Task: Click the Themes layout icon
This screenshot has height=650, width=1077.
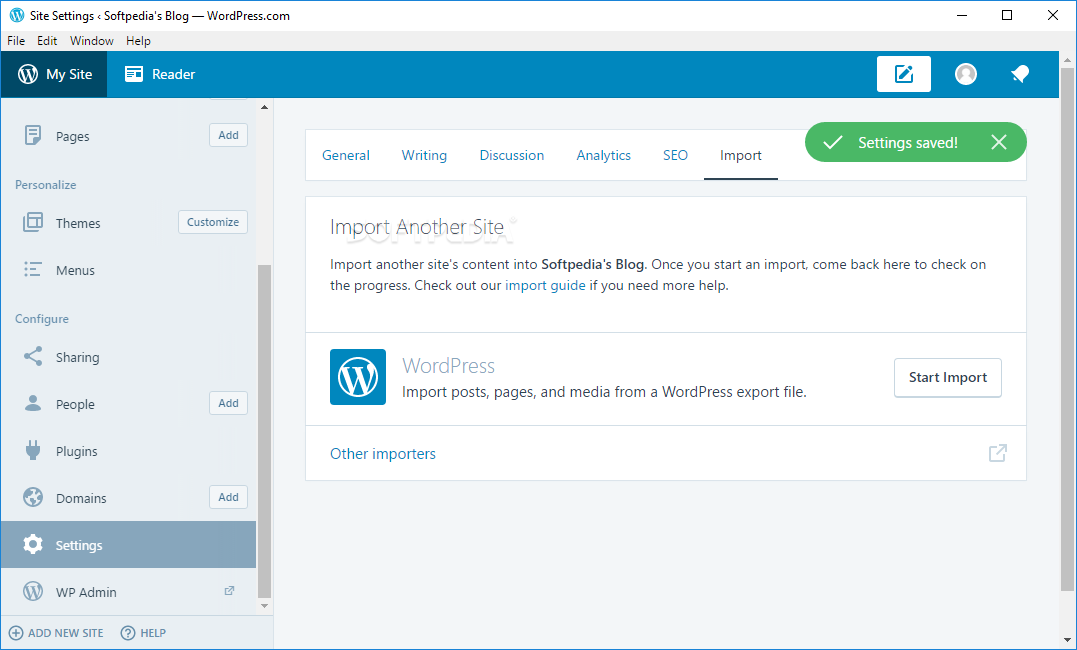Action: point(32,222)
